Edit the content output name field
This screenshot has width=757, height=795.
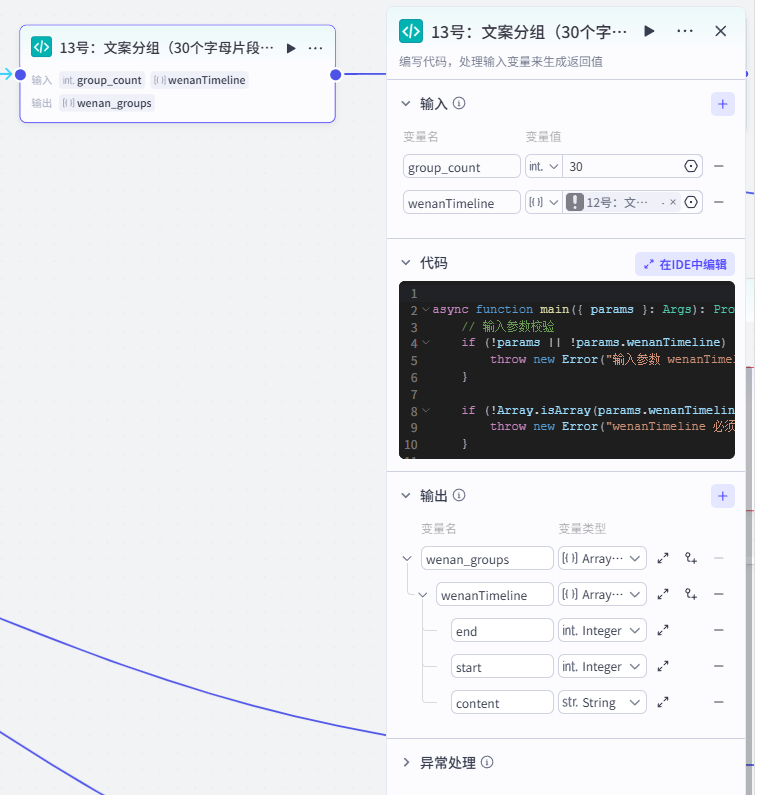tap(502, 702)
